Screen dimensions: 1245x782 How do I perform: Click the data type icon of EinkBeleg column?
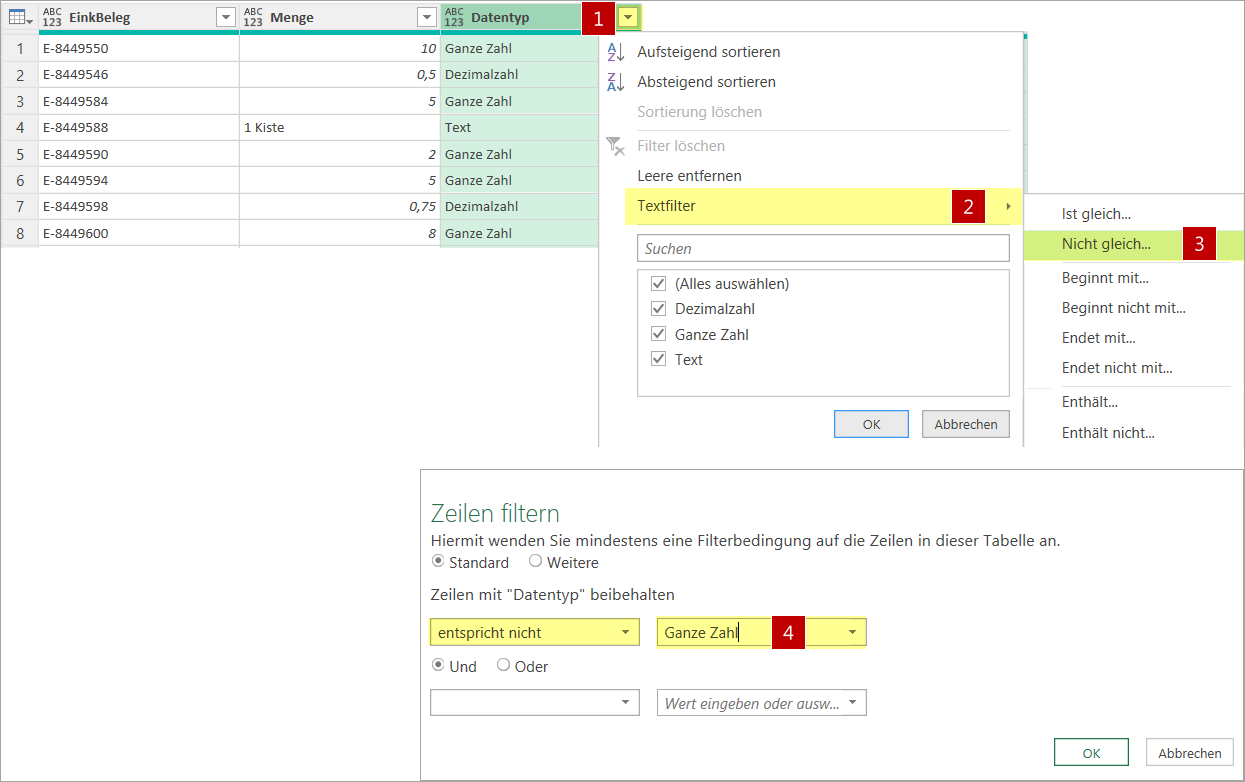pos(52,17)
